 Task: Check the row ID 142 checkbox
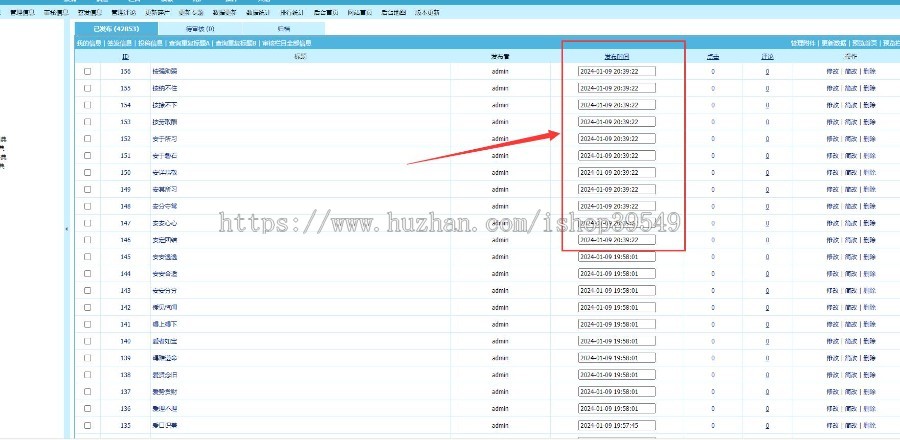(x=87, y=307)
